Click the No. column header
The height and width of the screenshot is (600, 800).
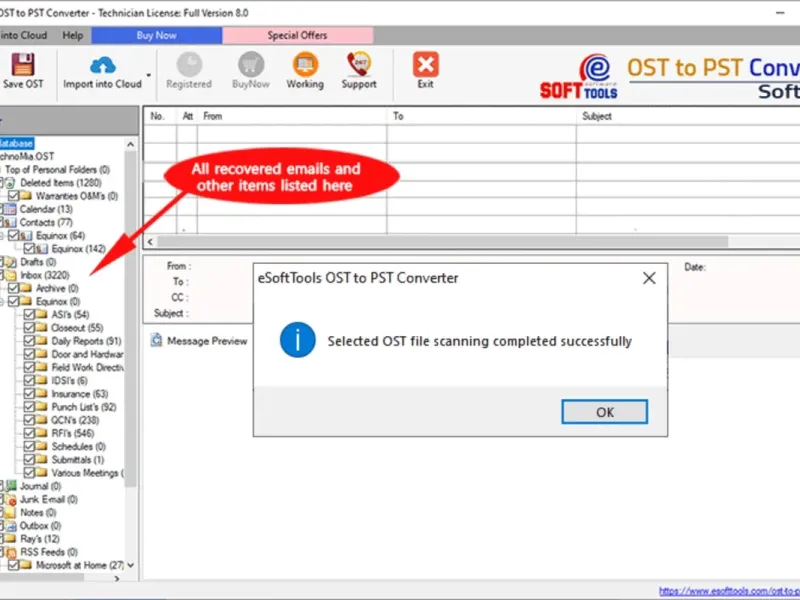coord(160,116)
